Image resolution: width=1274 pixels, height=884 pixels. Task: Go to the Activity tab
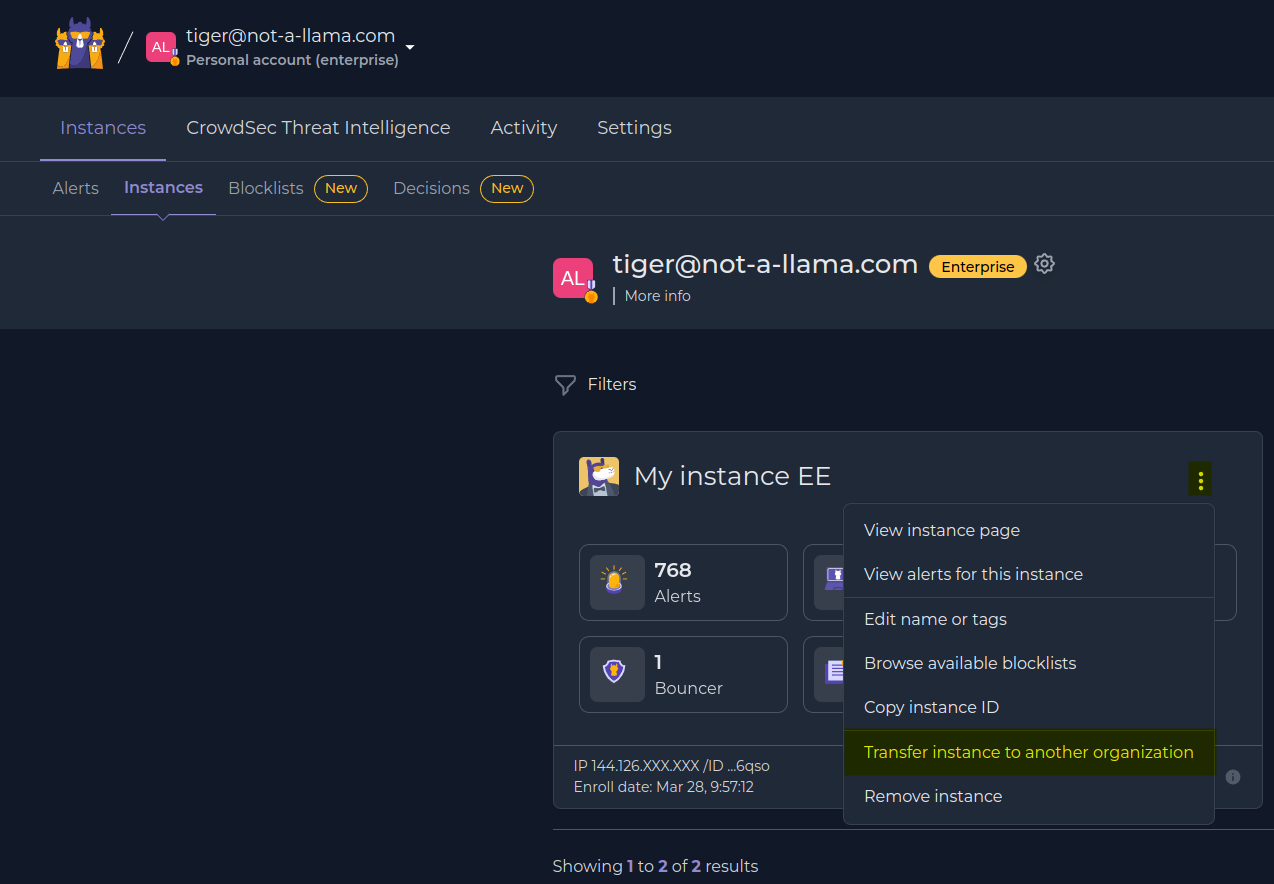(x=524, y=128)
